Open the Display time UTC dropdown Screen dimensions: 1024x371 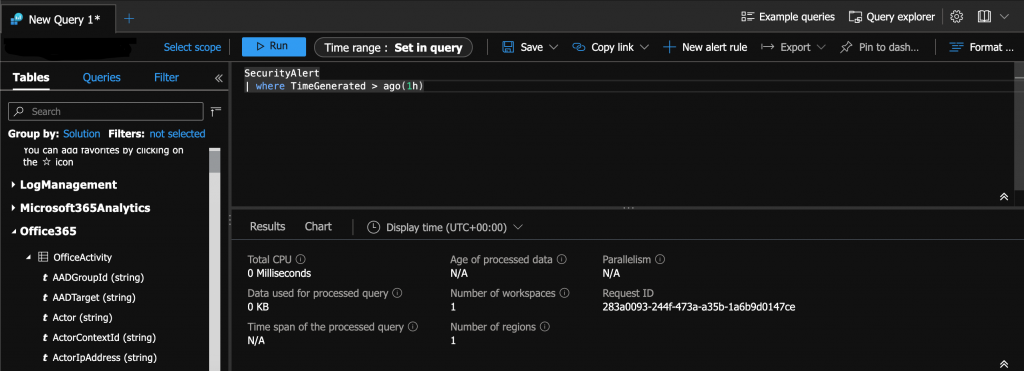445,227
